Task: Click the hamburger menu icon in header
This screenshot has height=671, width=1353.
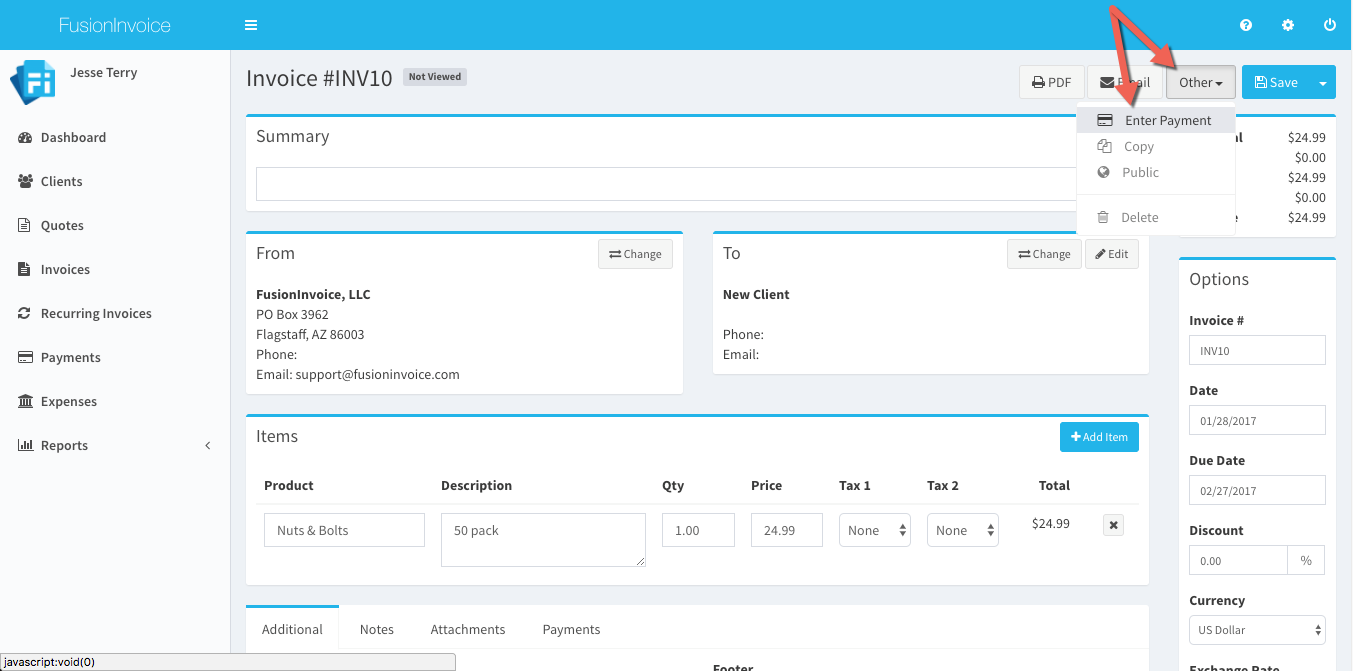Action: click(251, 25)
